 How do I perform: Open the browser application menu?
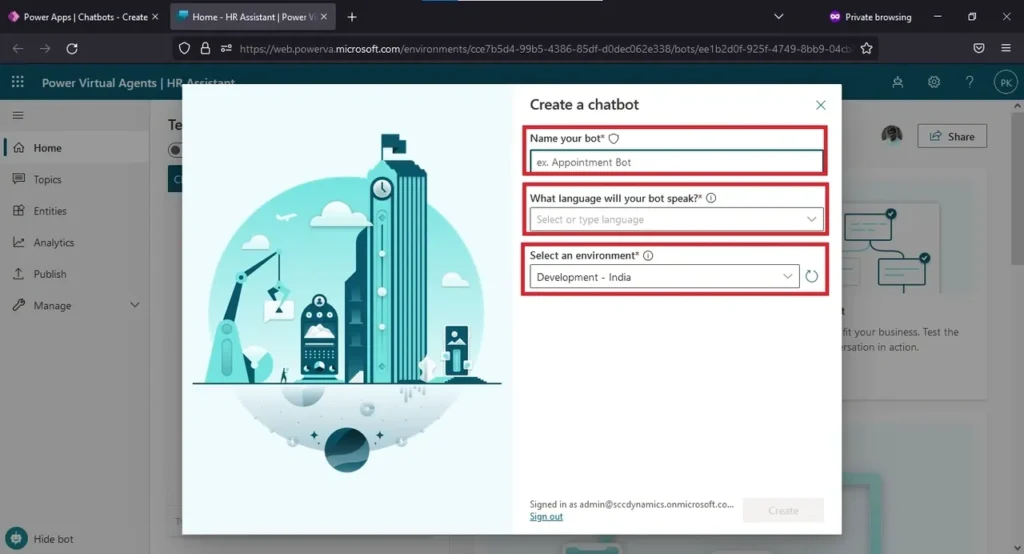1006,48
